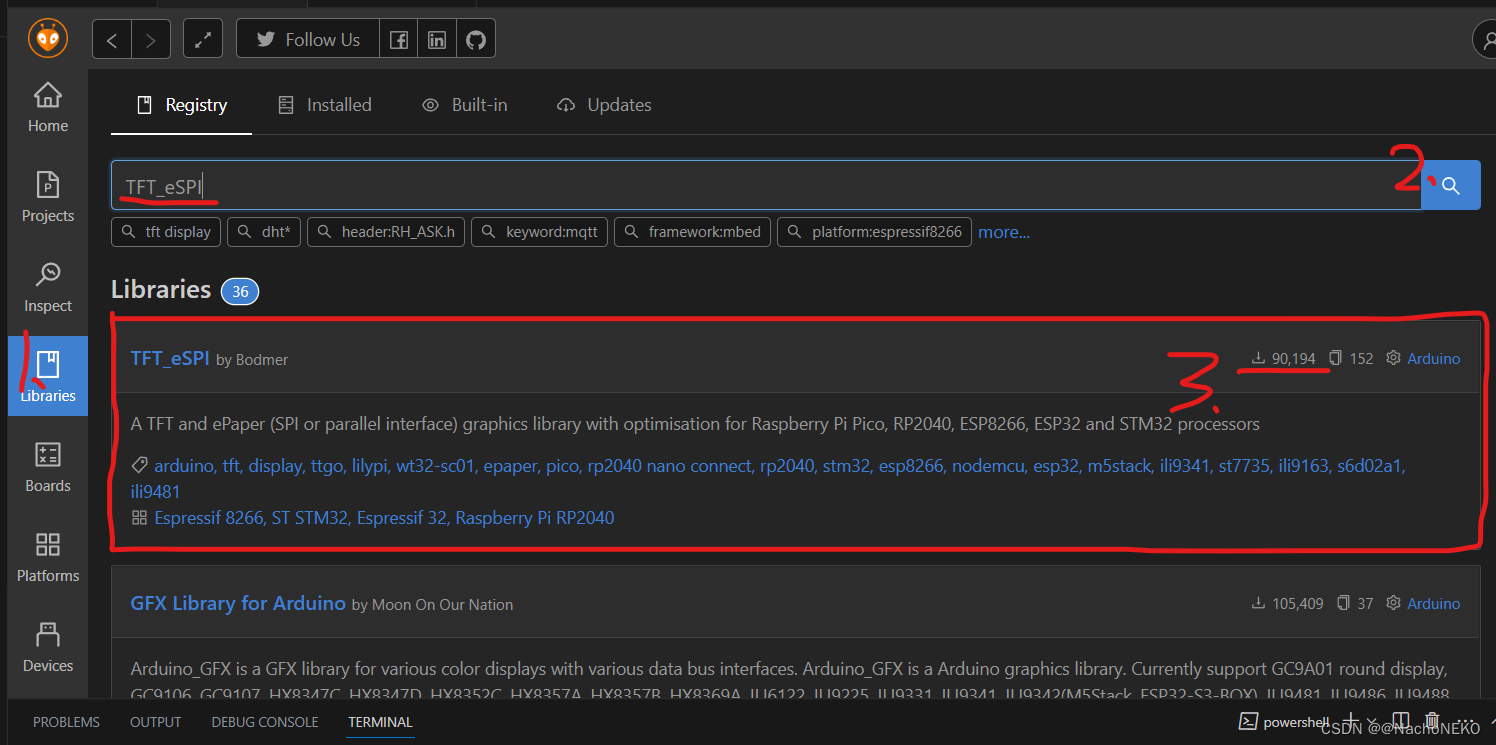Click the 'wt32-sc01' keyword tag
The image size is (1496, 745).
click(435, 466)
